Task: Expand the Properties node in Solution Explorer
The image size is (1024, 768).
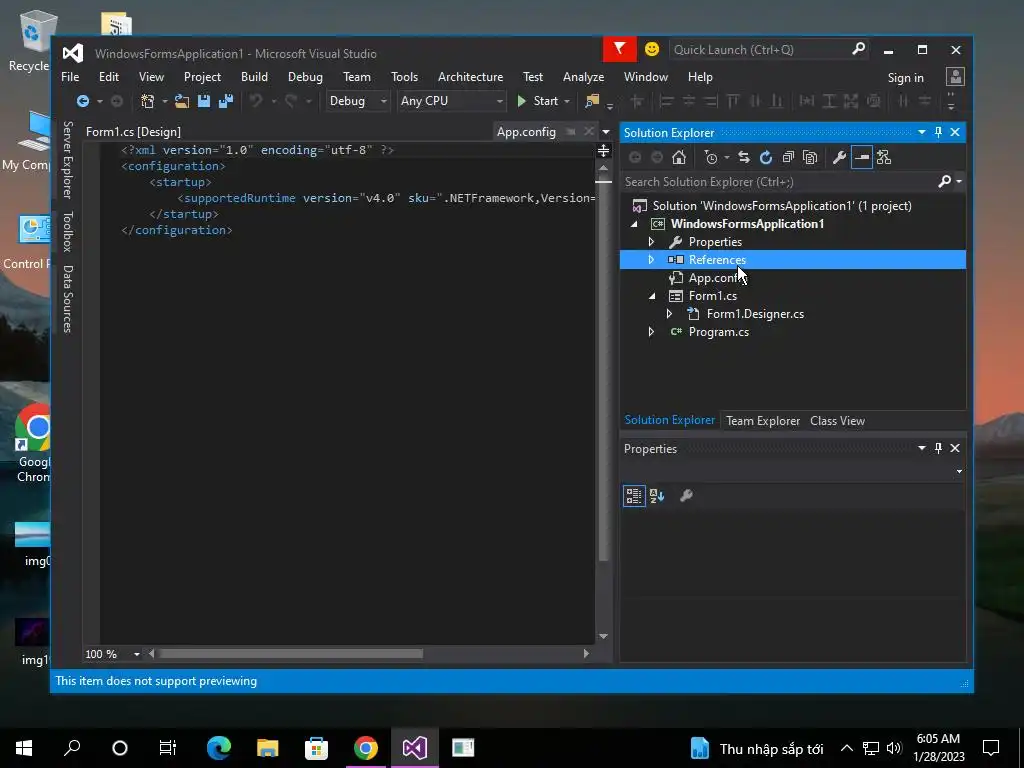Action: pyautogui.click(x=651, y=242)
